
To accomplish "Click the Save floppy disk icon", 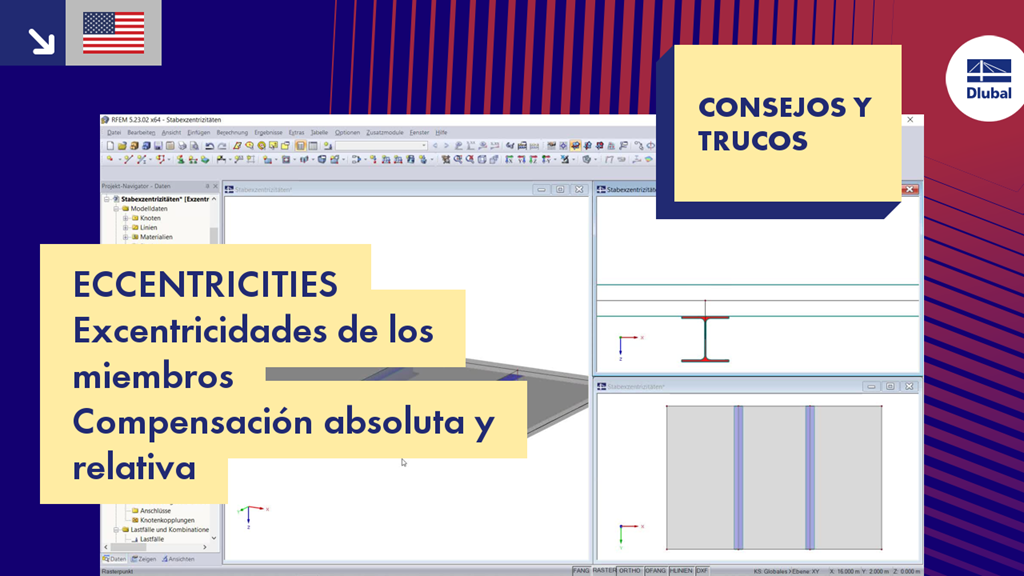I will pos(158,146).
